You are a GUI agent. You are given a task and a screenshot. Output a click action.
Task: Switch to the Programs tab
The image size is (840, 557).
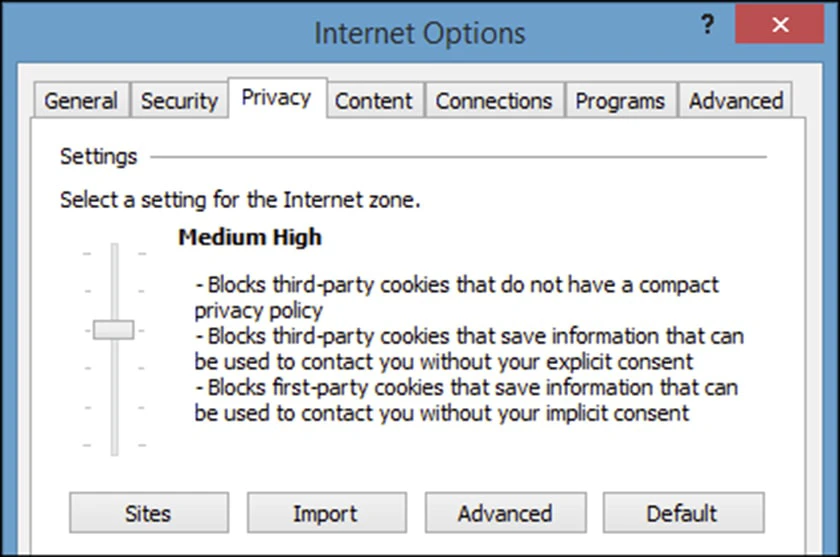[620, 100]
